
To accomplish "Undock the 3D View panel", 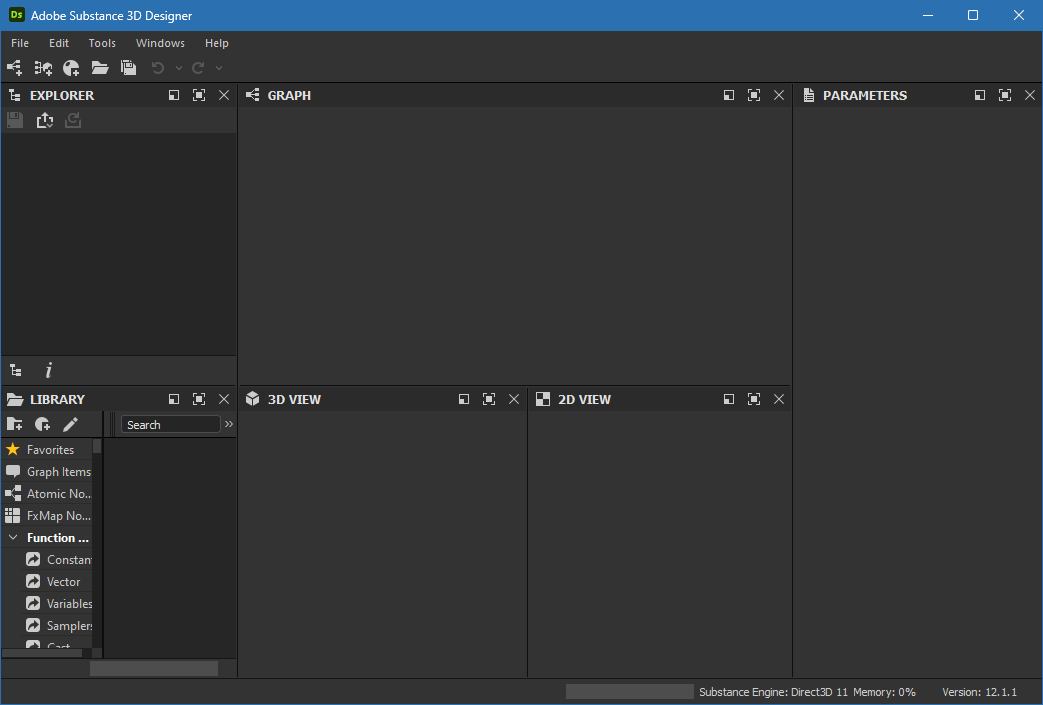I will [464, 399].
